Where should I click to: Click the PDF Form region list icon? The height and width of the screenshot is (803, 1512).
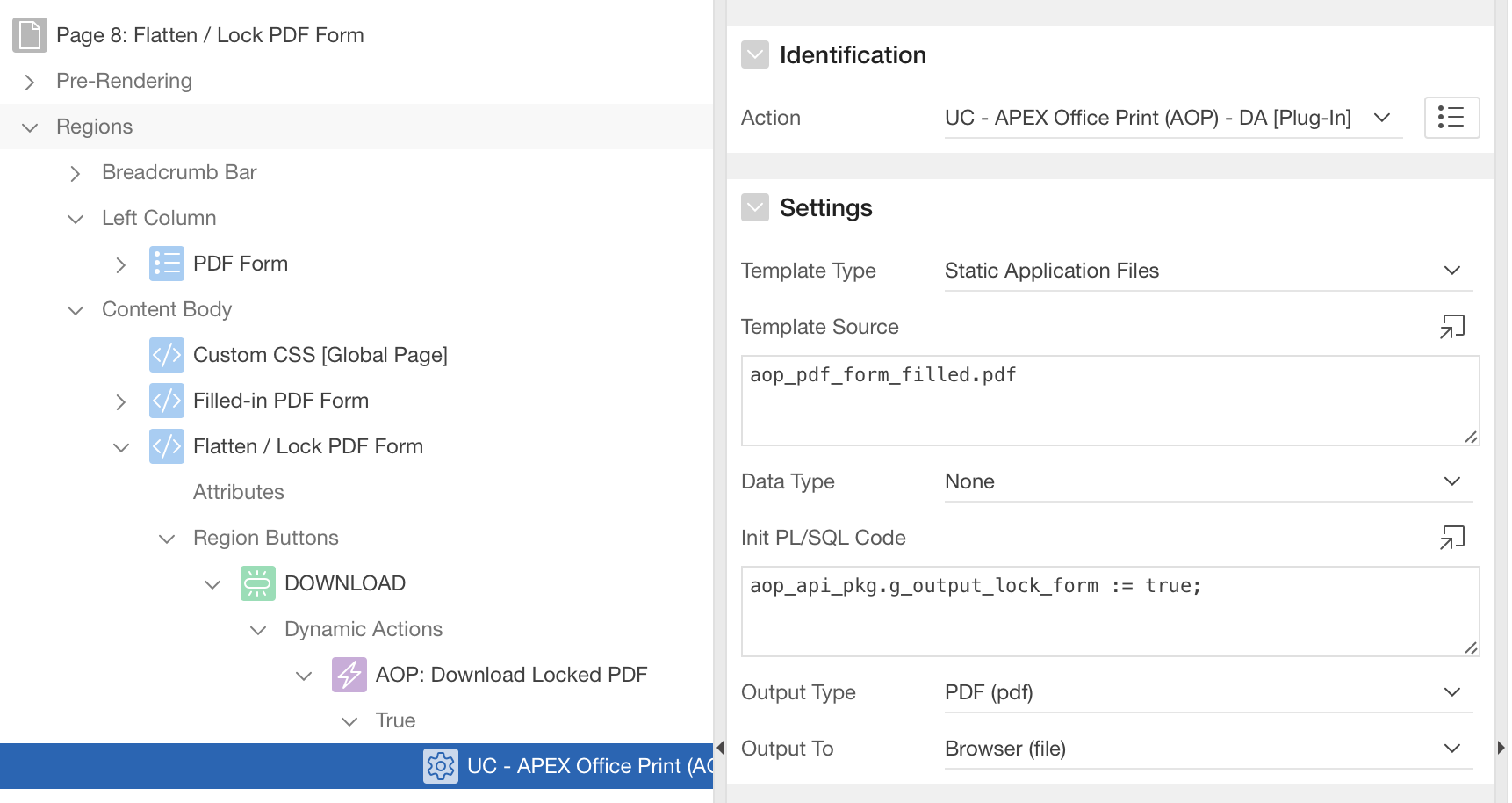(x=167, y=264)
